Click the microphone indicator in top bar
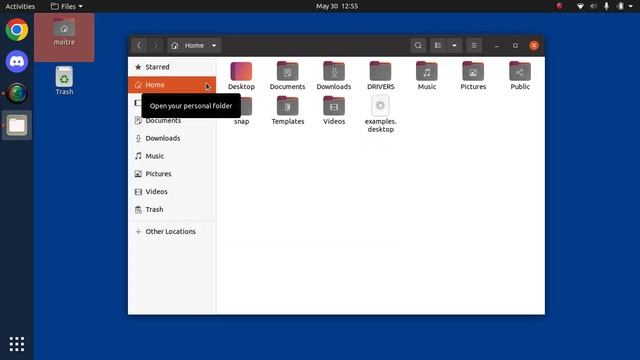Image resolution: width=640 pixels, height=360 pixels. click(x=607, y=6)
